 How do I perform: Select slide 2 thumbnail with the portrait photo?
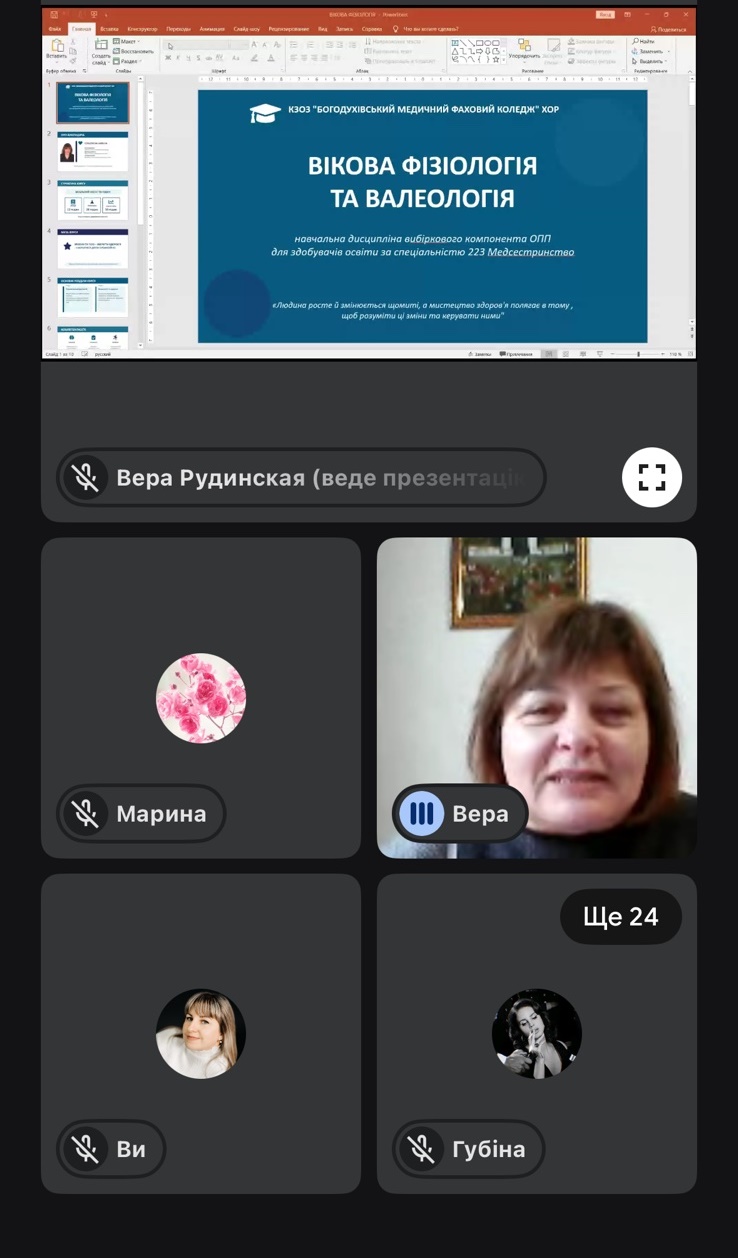coord(92,152)
